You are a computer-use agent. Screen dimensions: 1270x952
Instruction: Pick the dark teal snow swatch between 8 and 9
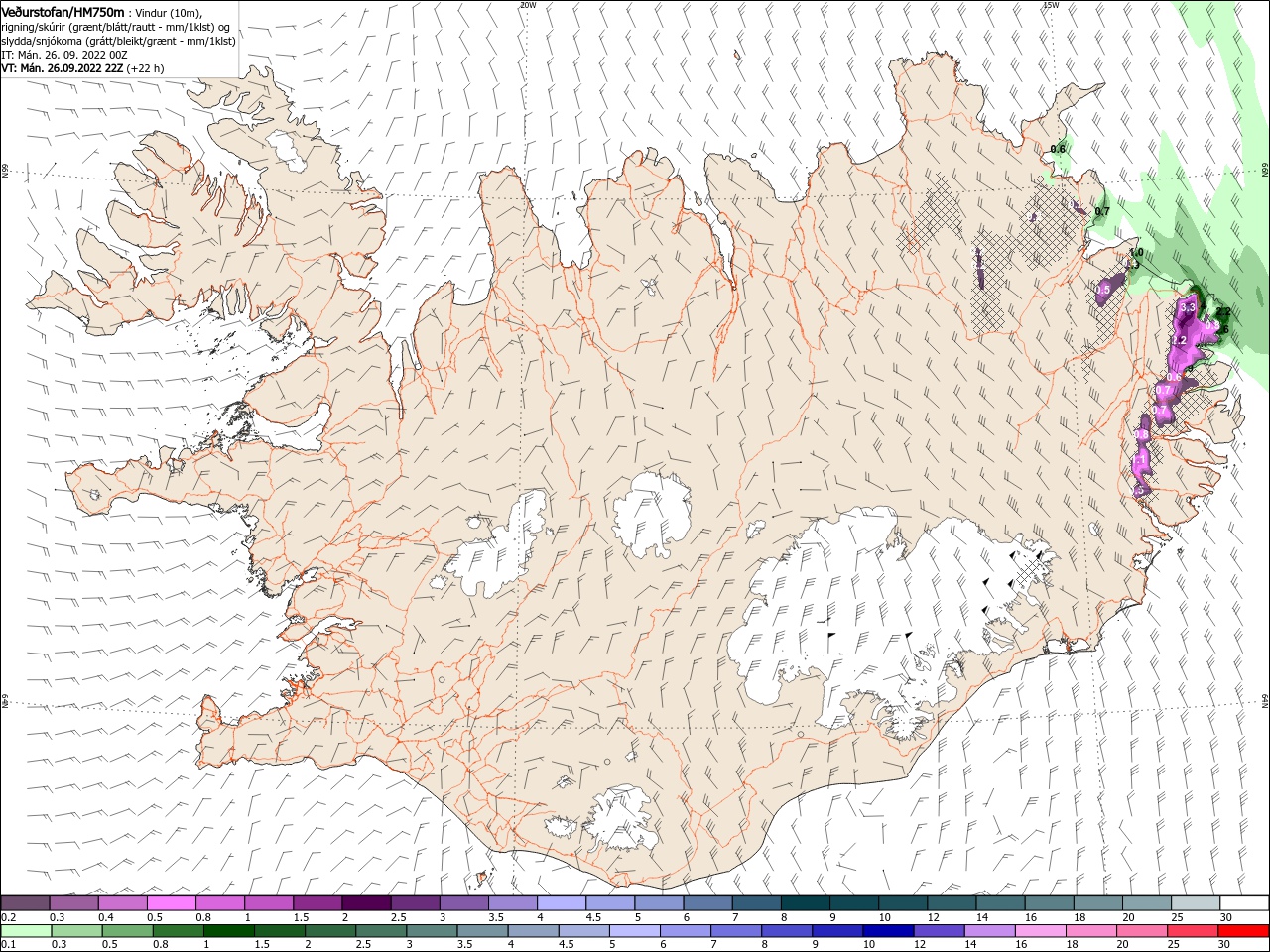pyautogui.click(x=805, y=902)
